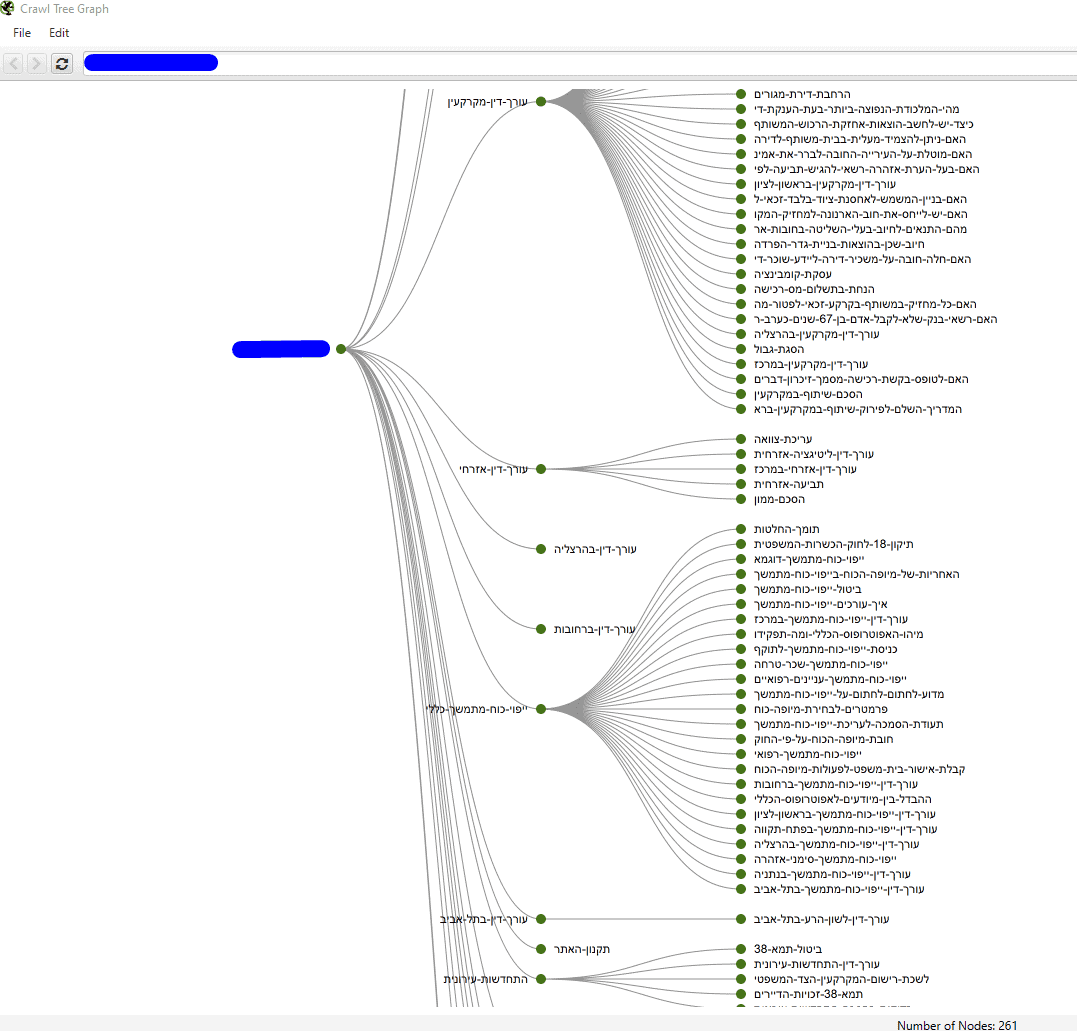Viewport: 1077px width, 1031px height.
Task: Toggle the עורך-דין-בתל-אביב branch node
Action: [x=541, y=919]
